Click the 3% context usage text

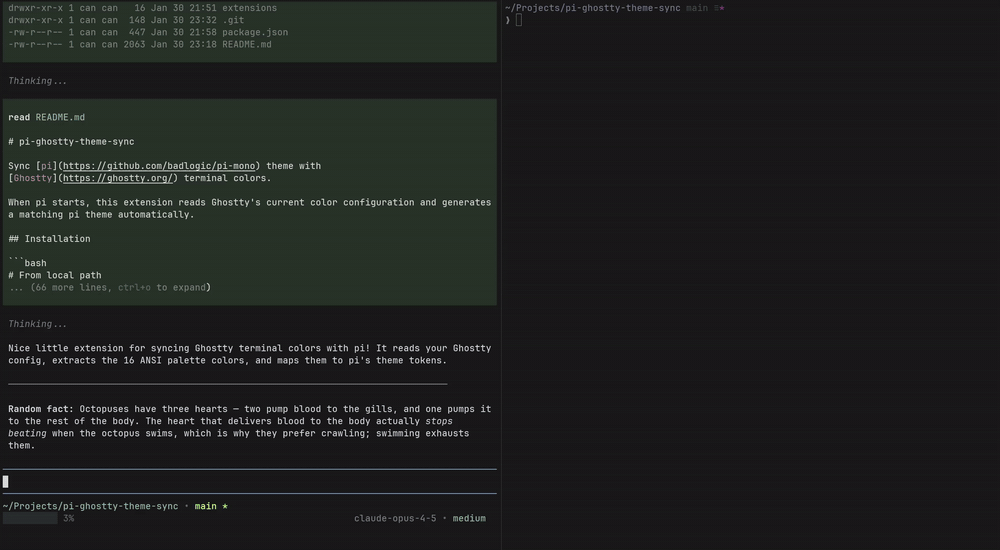pyautogui.click(x=69, y=519)
